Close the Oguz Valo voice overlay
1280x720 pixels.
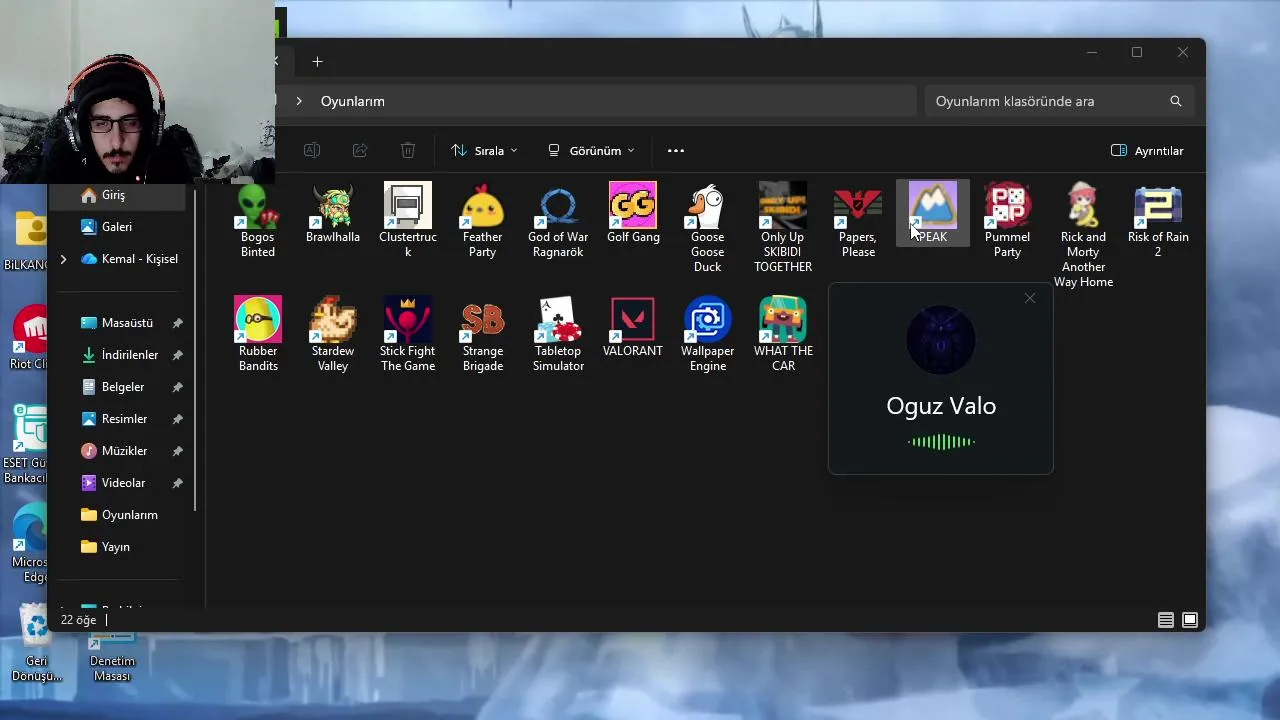(1030, 298)
